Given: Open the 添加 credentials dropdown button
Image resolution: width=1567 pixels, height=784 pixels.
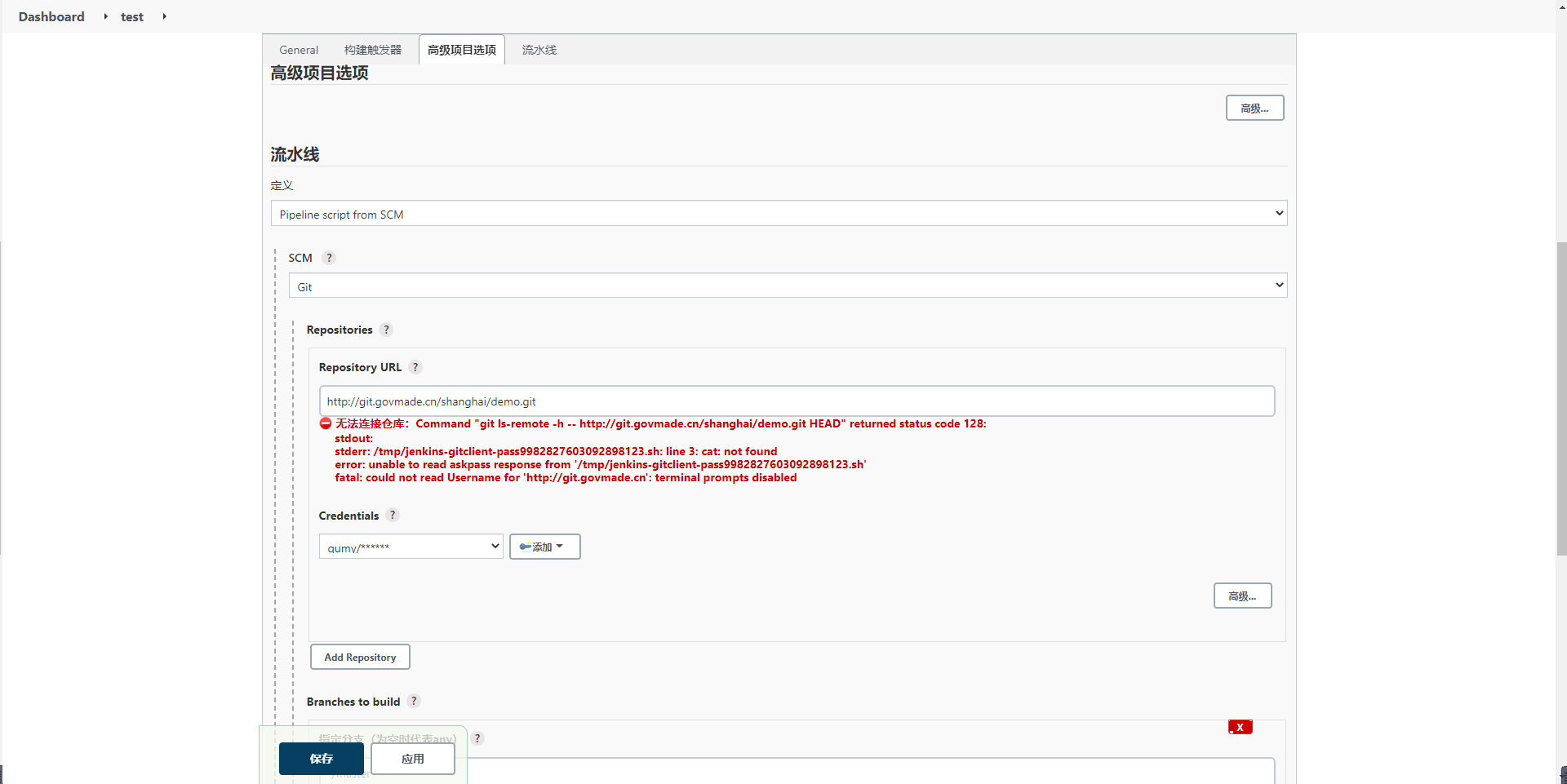Looking at the screenshot, I should coord(544,547).
